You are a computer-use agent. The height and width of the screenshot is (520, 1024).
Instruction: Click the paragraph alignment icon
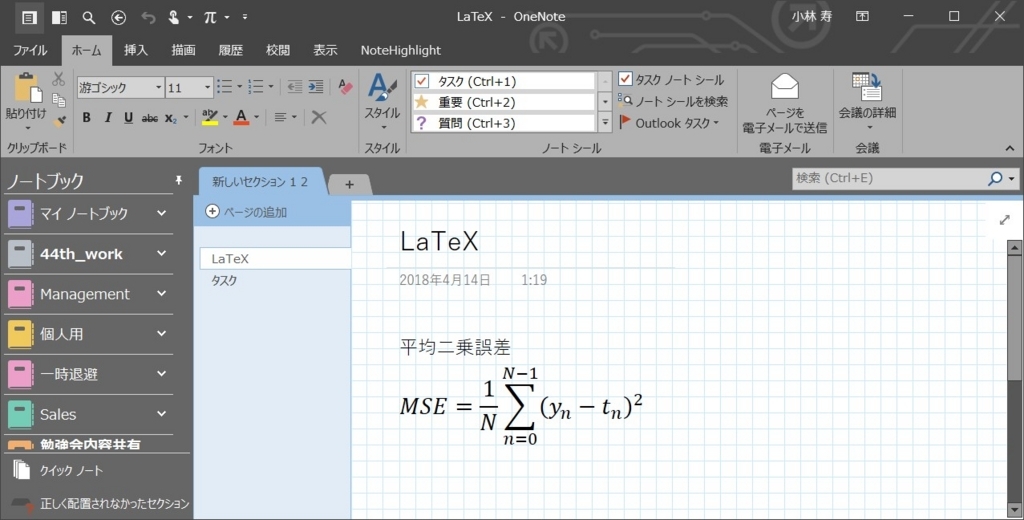click(281, 118)
